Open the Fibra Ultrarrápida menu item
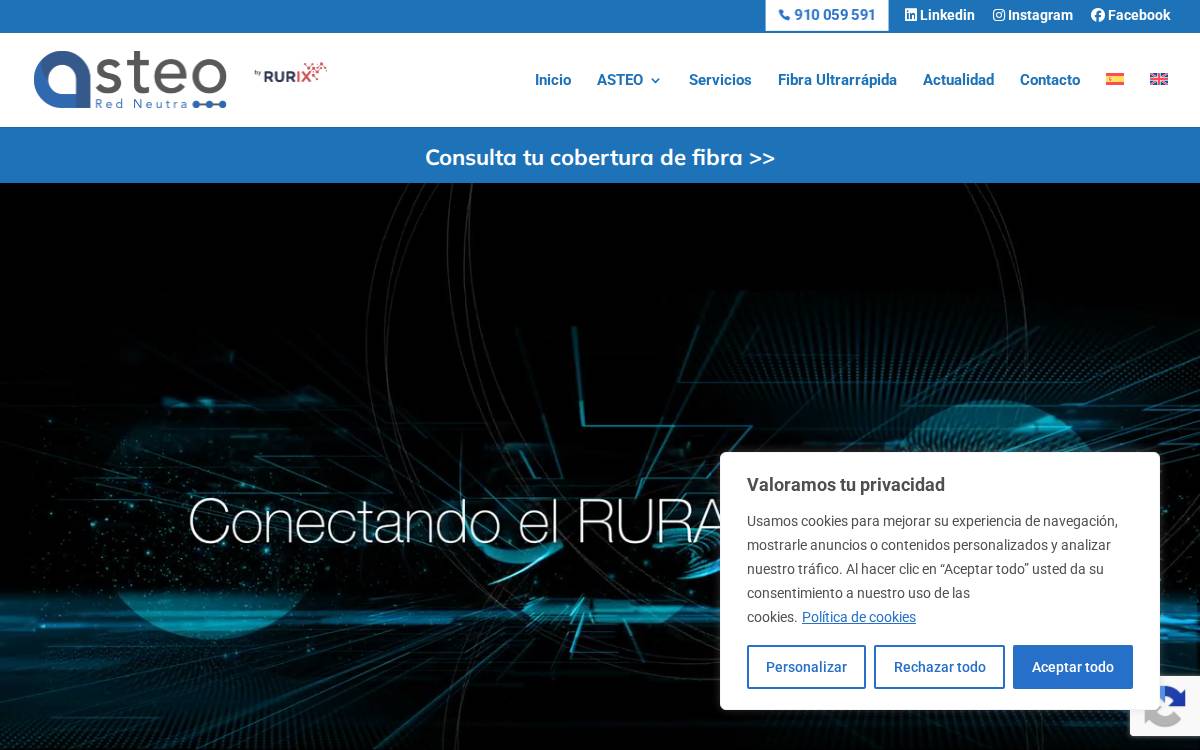The image size is (1200, 750). [837, 80]
